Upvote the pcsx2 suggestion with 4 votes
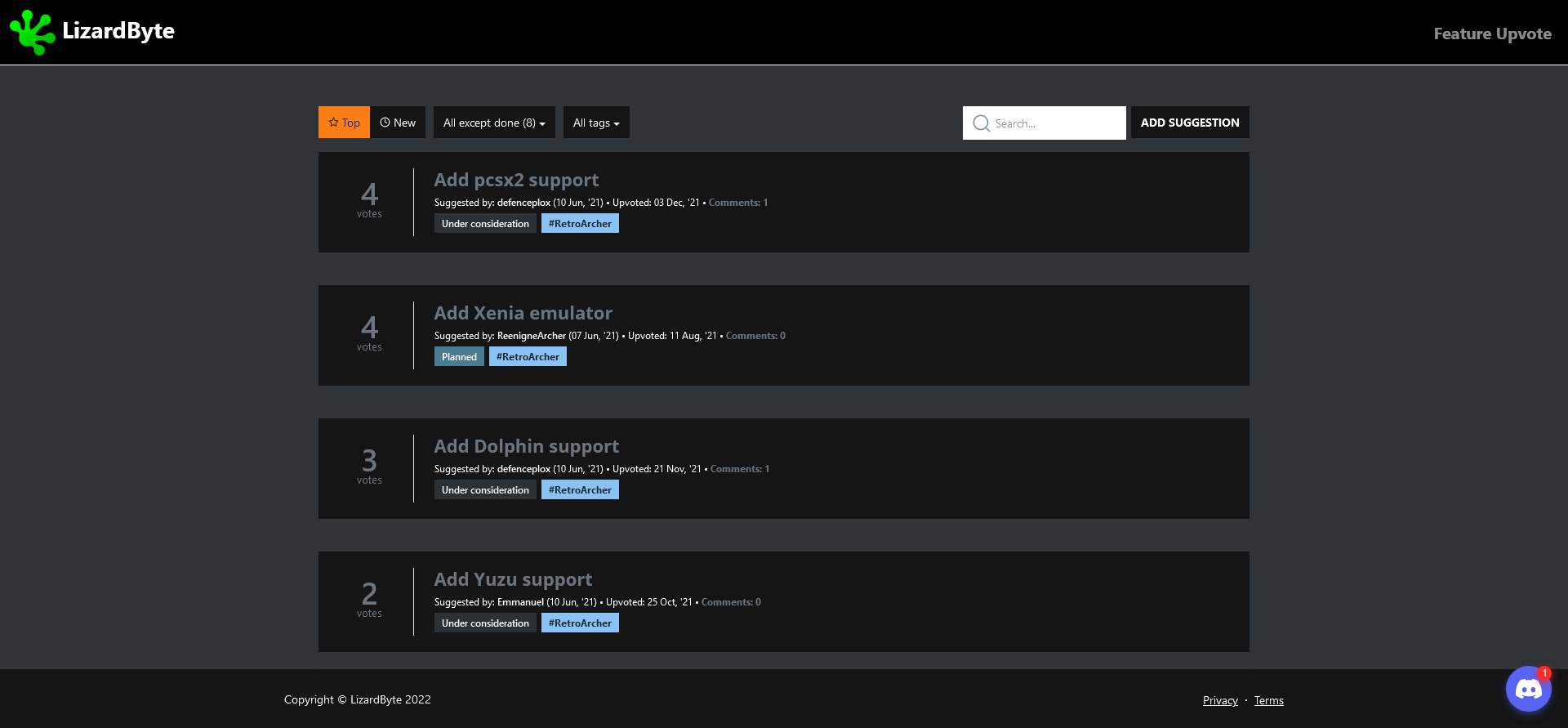The width and height of the screenshot is (1568, 728). [x=369, y=200]
